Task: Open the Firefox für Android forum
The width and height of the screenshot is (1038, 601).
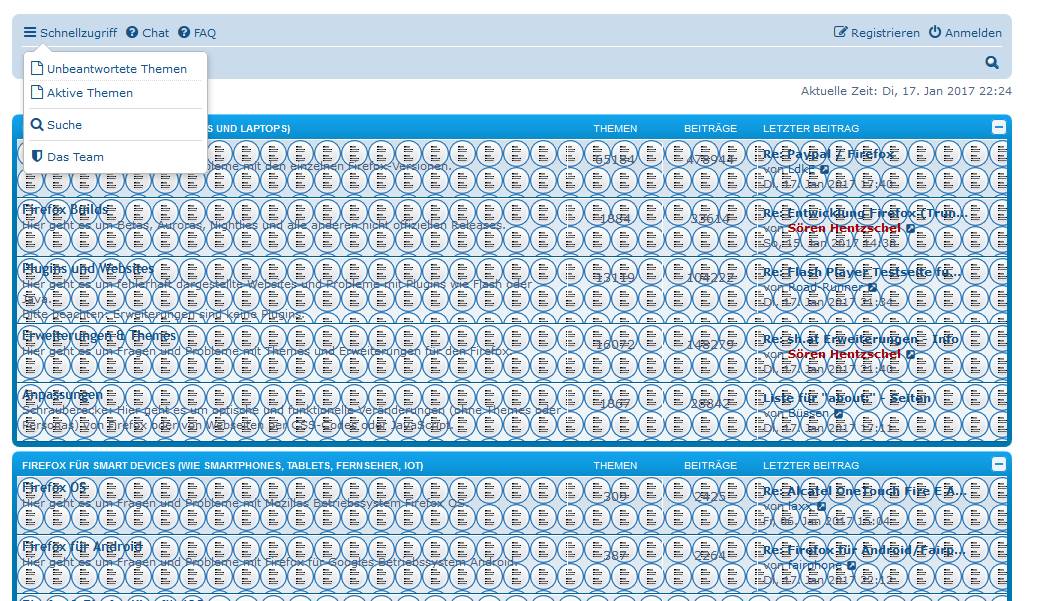Action: 82,547
